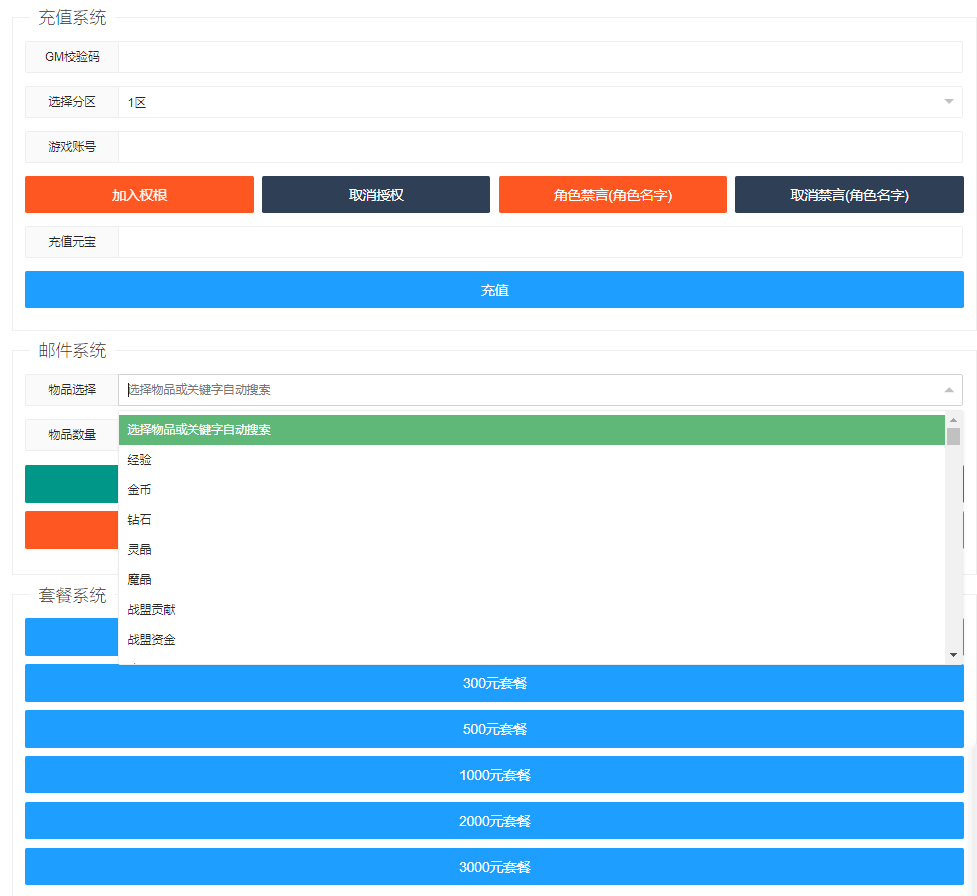Screen dimensions: 977x896
Task: Click the 角色禁言(角色名字) button
Action: 612,195
